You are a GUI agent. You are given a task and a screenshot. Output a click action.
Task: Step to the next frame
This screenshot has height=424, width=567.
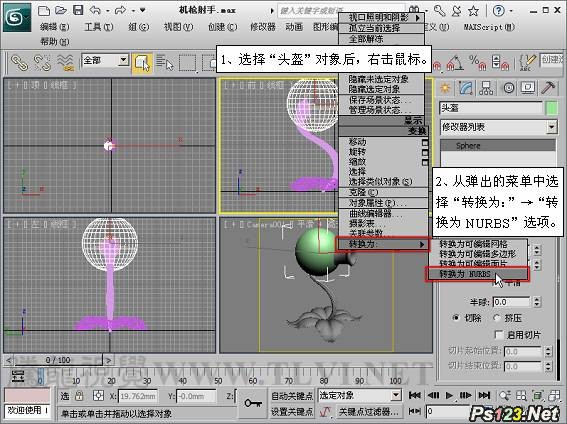click(466, 395)
